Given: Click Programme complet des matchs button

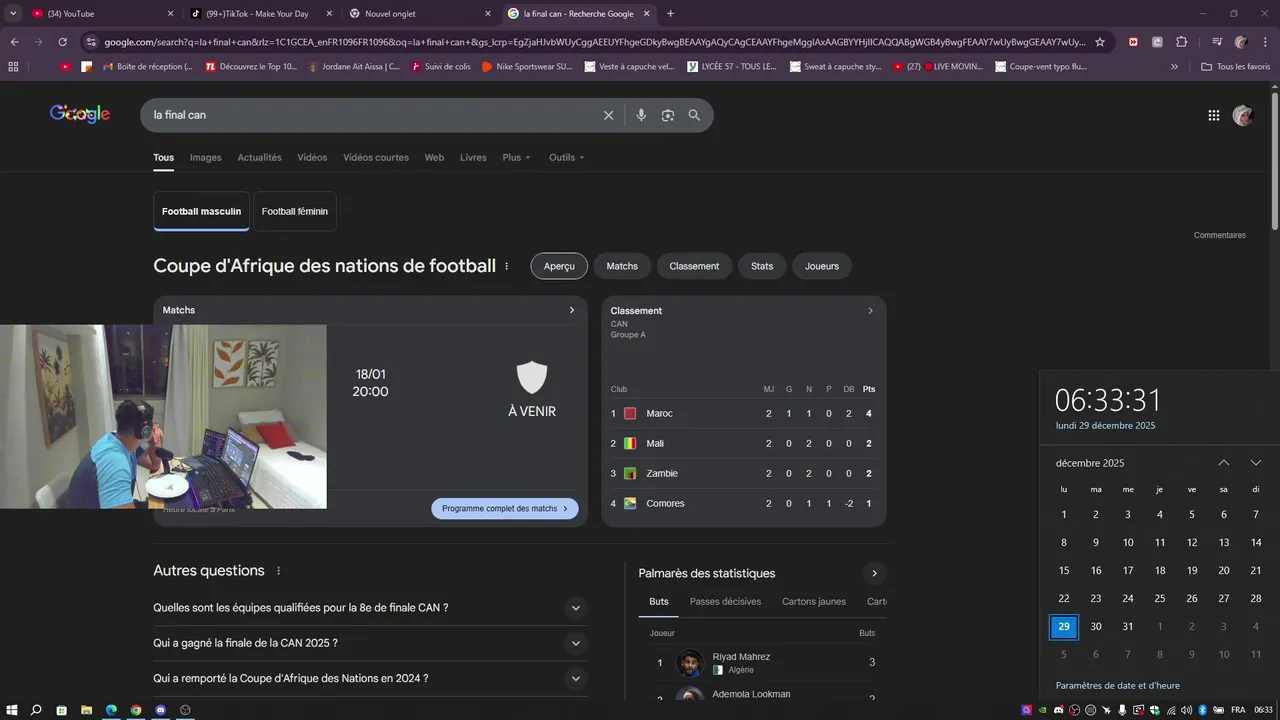Looking at the screenshot, I should 505,508.
